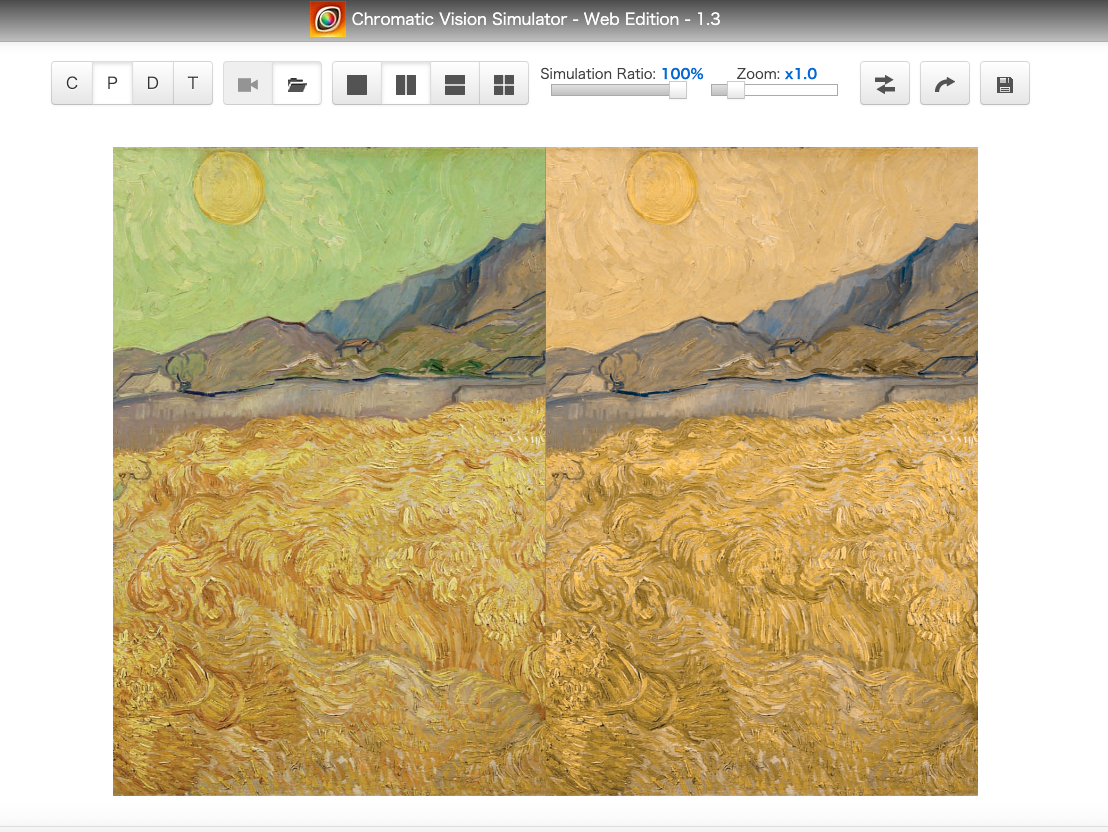Screen dimensions: 1108x832
Task: Select the T (tritanope) mode
Action: 193,83
